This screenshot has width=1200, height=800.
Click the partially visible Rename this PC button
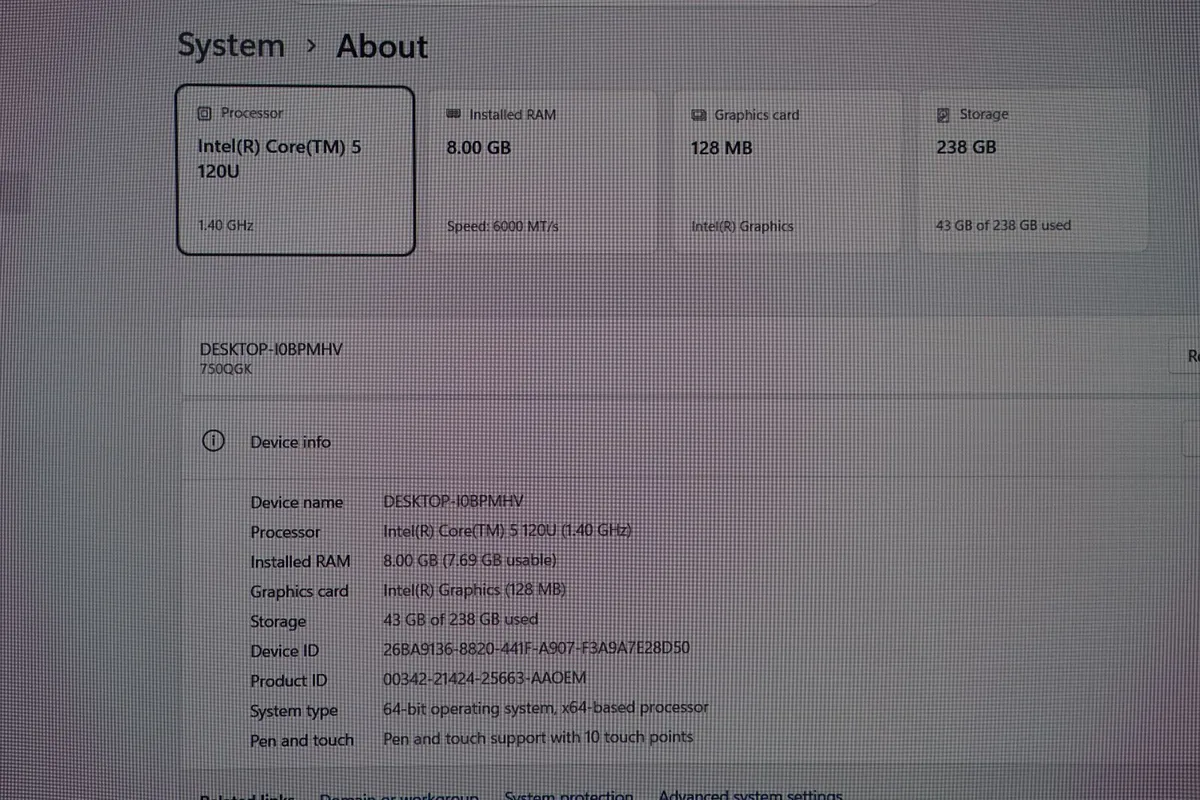tap(1186, 356)
